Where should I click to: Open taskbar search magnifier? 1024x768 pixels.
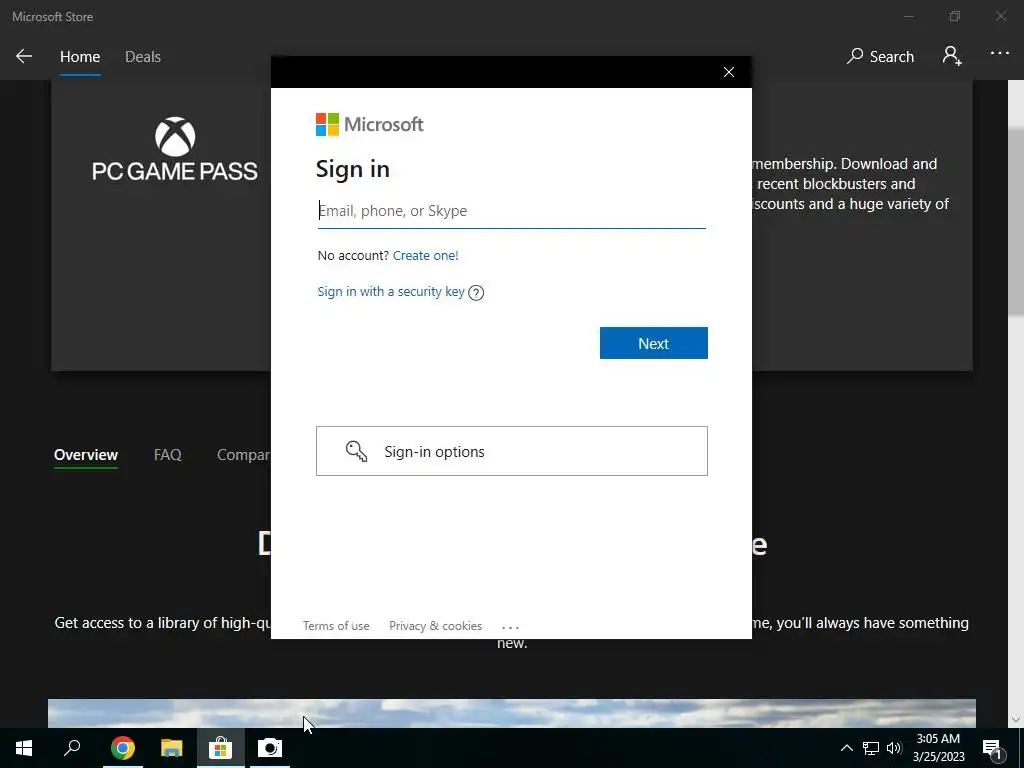click(72, 748)
